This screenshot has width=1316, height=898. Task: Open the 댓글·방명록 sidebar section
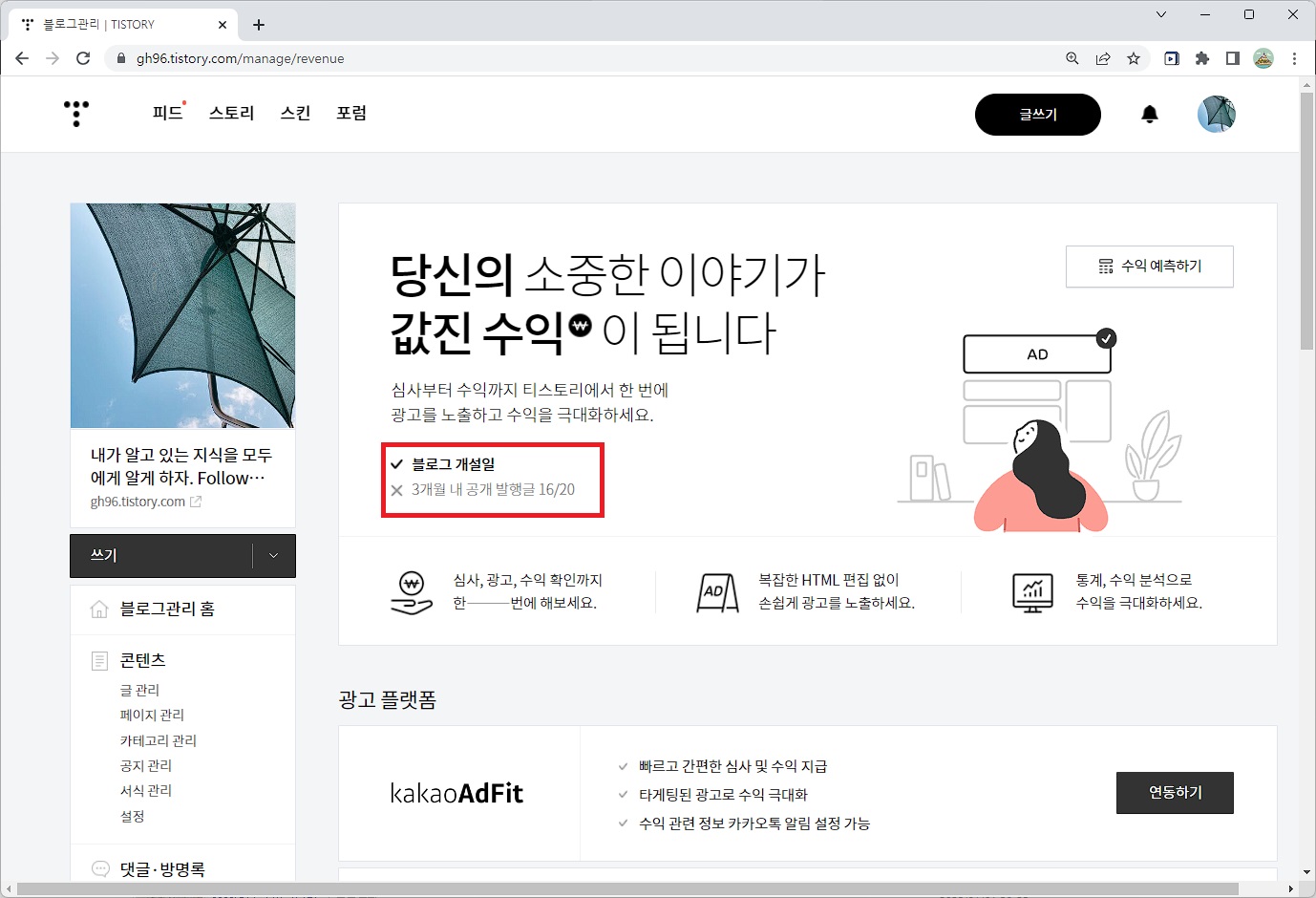coord(162,869)
